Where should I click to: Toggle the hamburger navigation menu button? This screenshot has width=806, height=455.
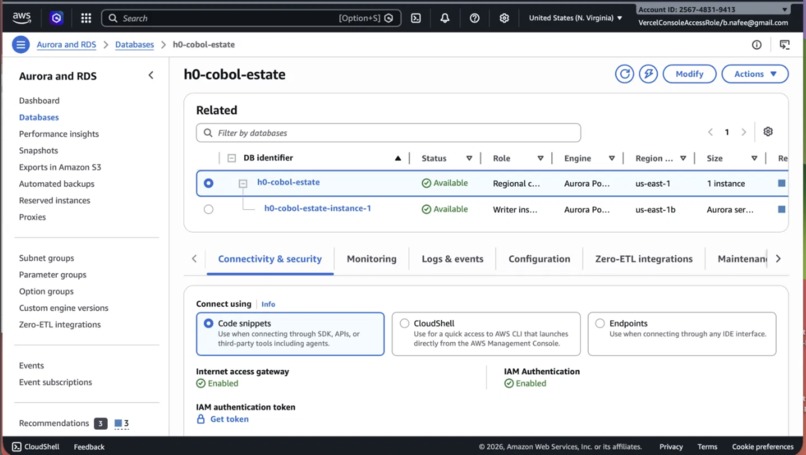(x=21, y=45)
